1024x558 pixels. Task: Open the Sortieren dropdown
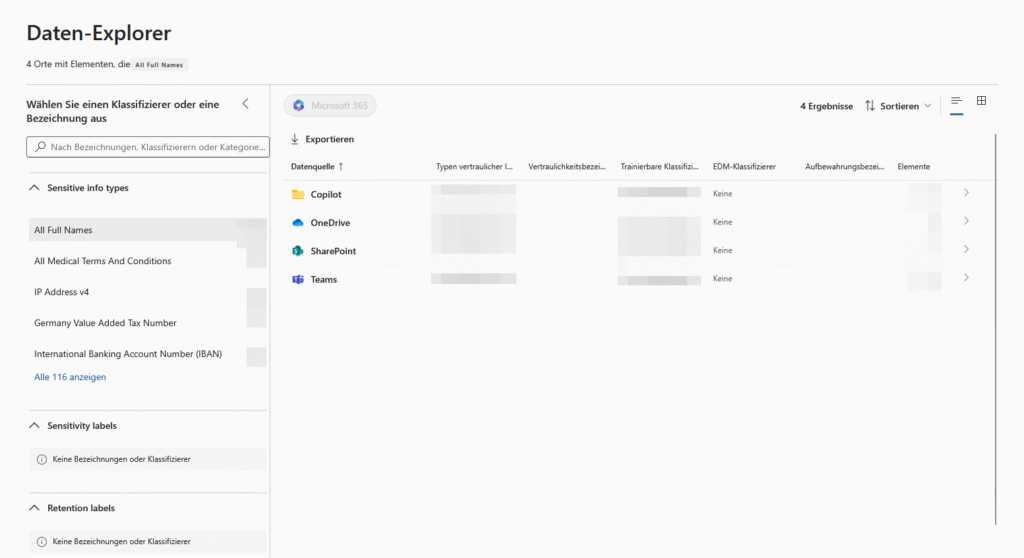click(898, 106)
